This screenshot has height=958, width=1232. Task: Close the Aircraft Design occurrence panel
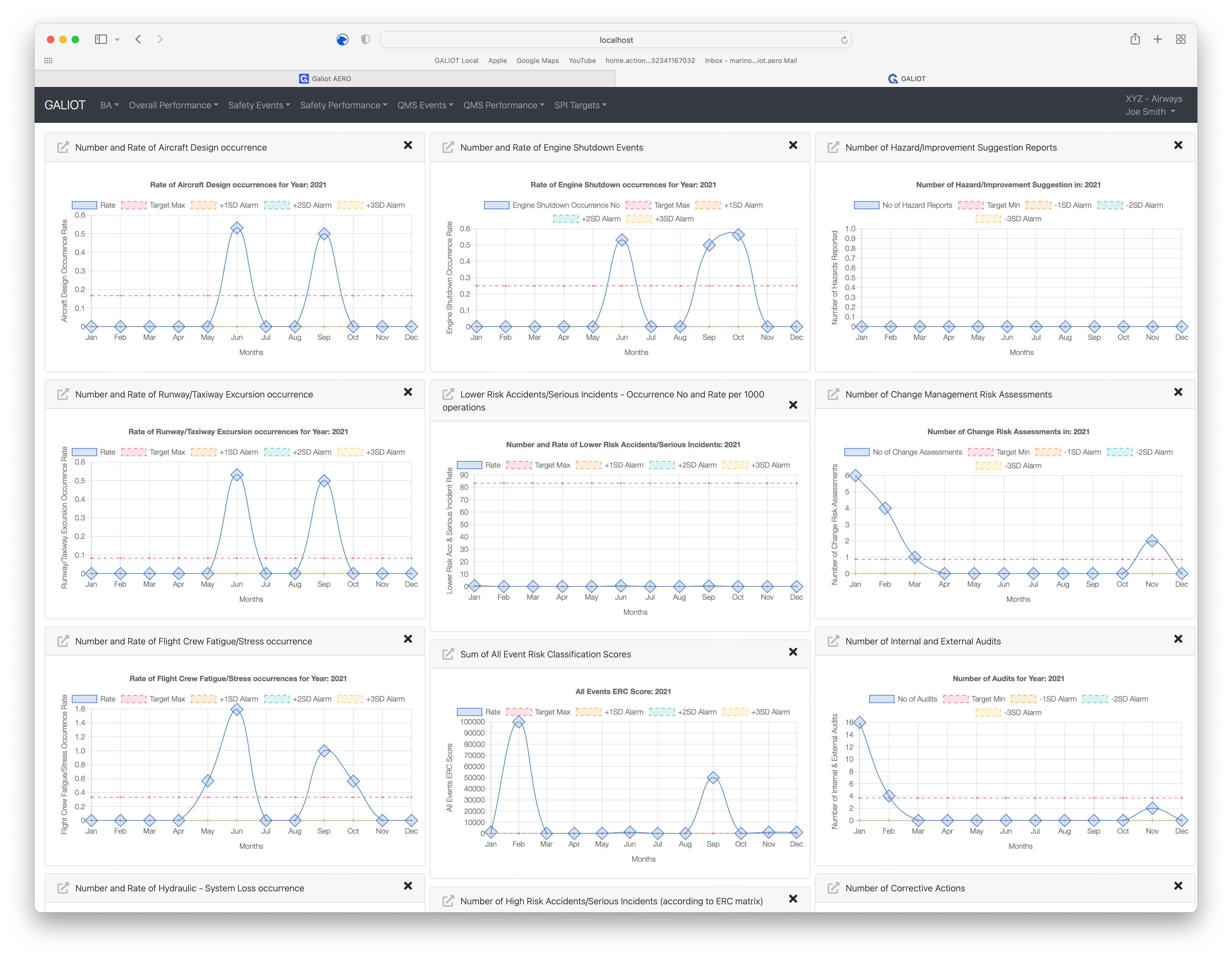(408, 146)
